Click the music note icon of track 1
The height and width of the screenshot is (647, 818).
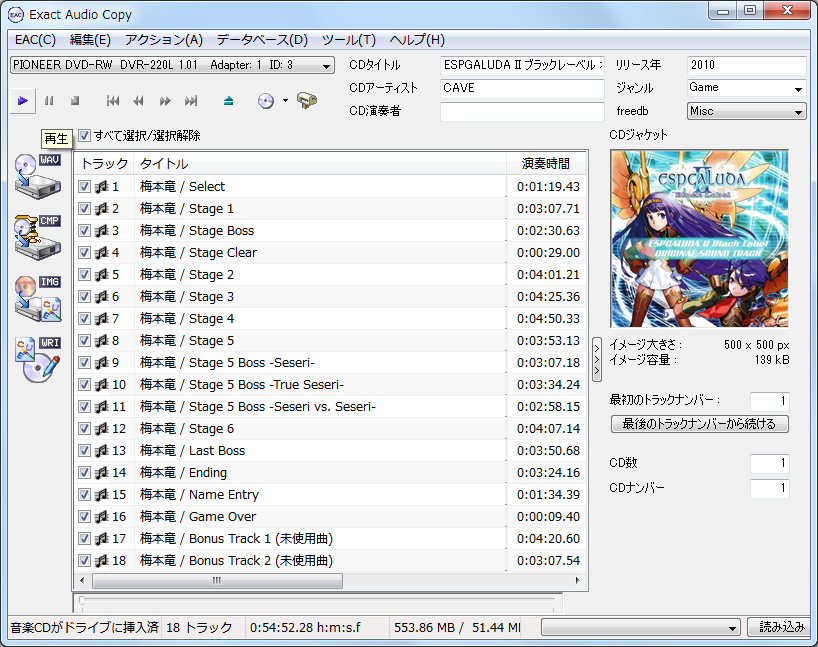102,186
